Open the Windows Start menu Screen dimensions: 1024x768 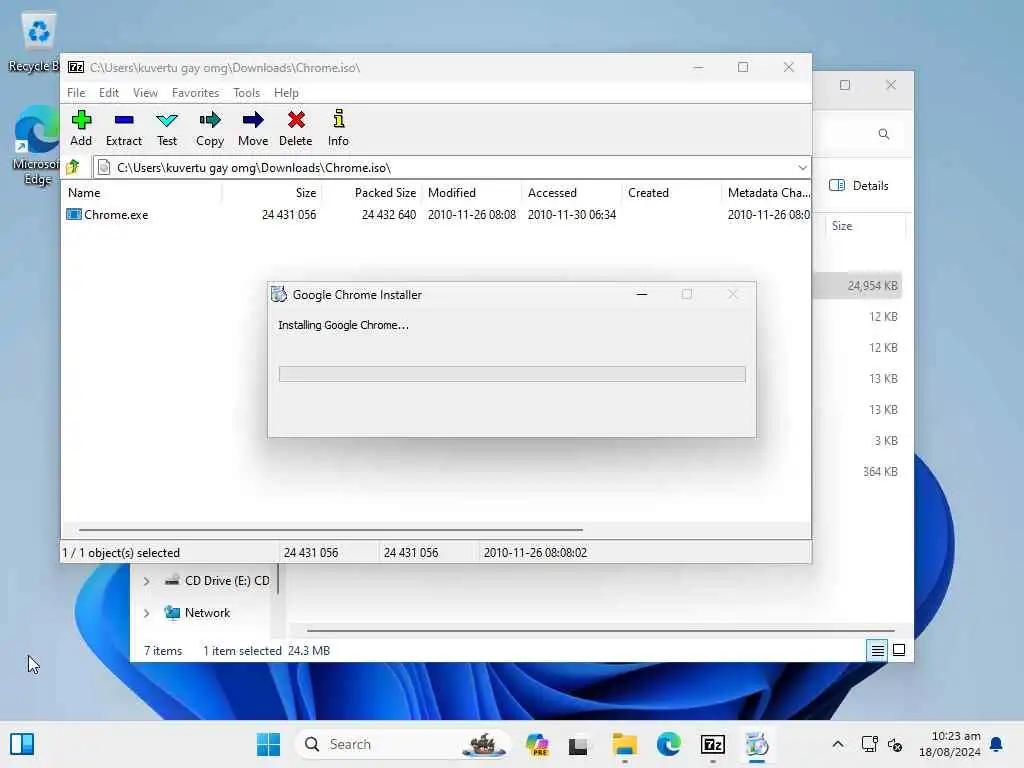tap(268, 744)
